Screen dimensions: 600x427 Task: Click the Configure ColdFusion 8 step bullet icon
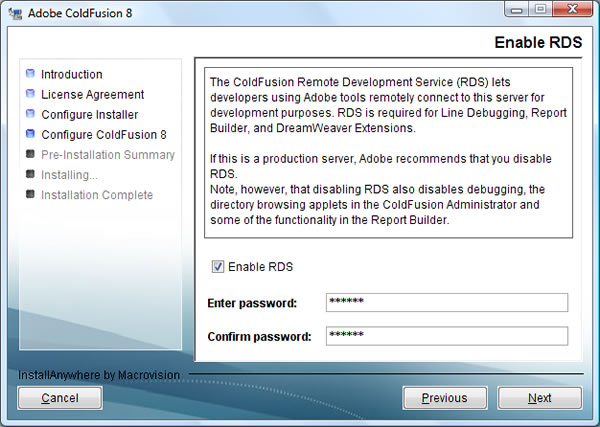pos(30,133)
